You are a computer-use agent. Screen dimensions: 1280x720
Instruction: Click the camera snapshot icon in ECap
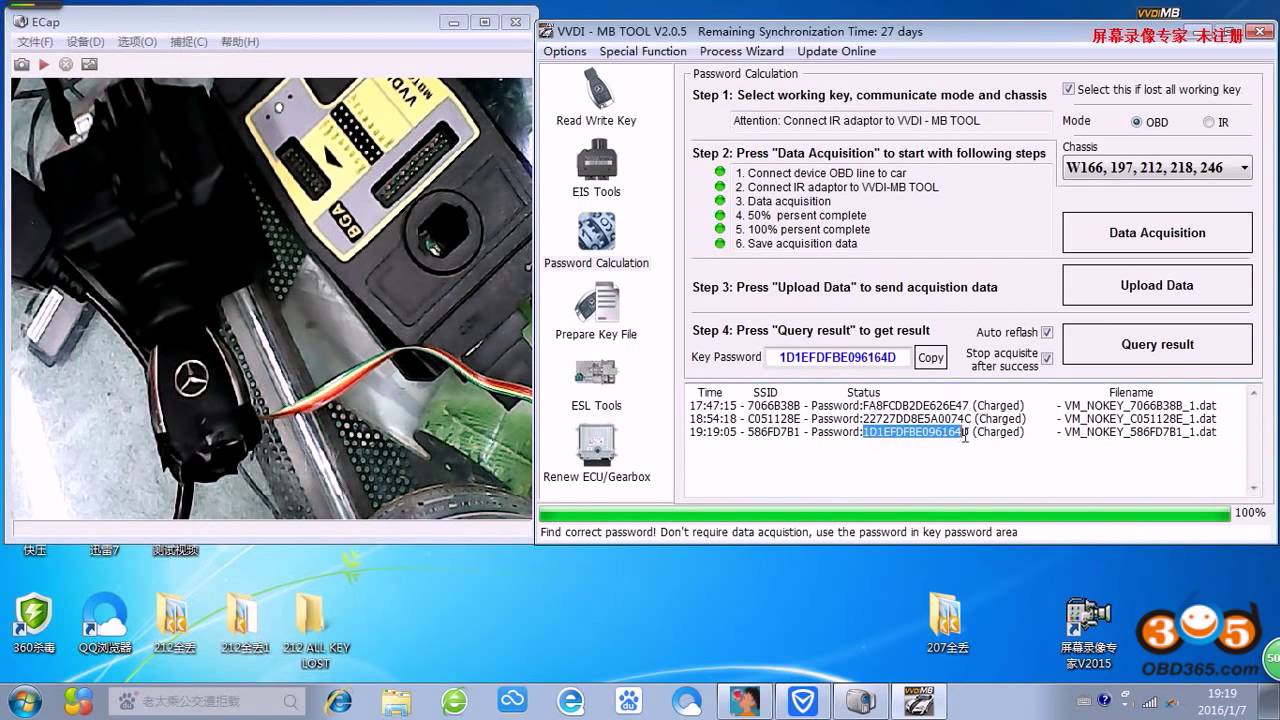pos(21,64)
